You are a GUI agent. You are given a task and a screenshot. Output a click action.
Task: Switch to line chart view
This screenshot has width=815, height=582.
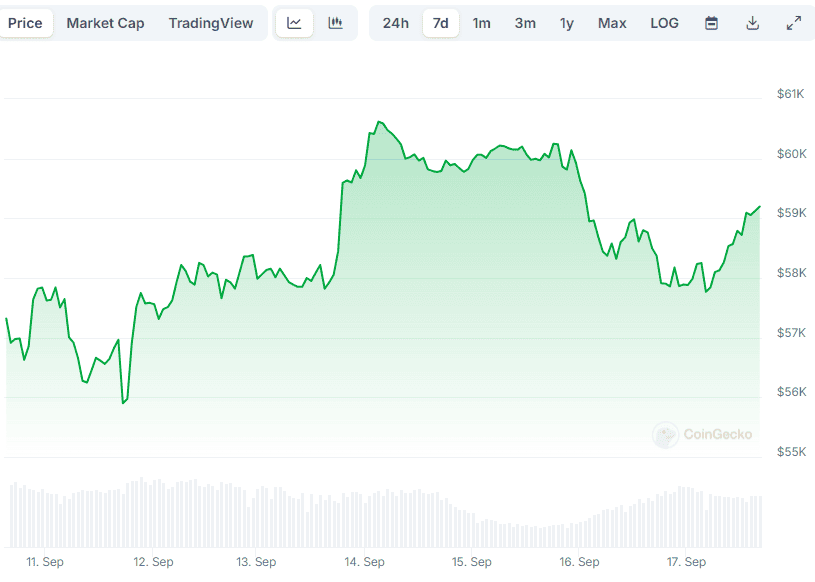pos(294,23)
